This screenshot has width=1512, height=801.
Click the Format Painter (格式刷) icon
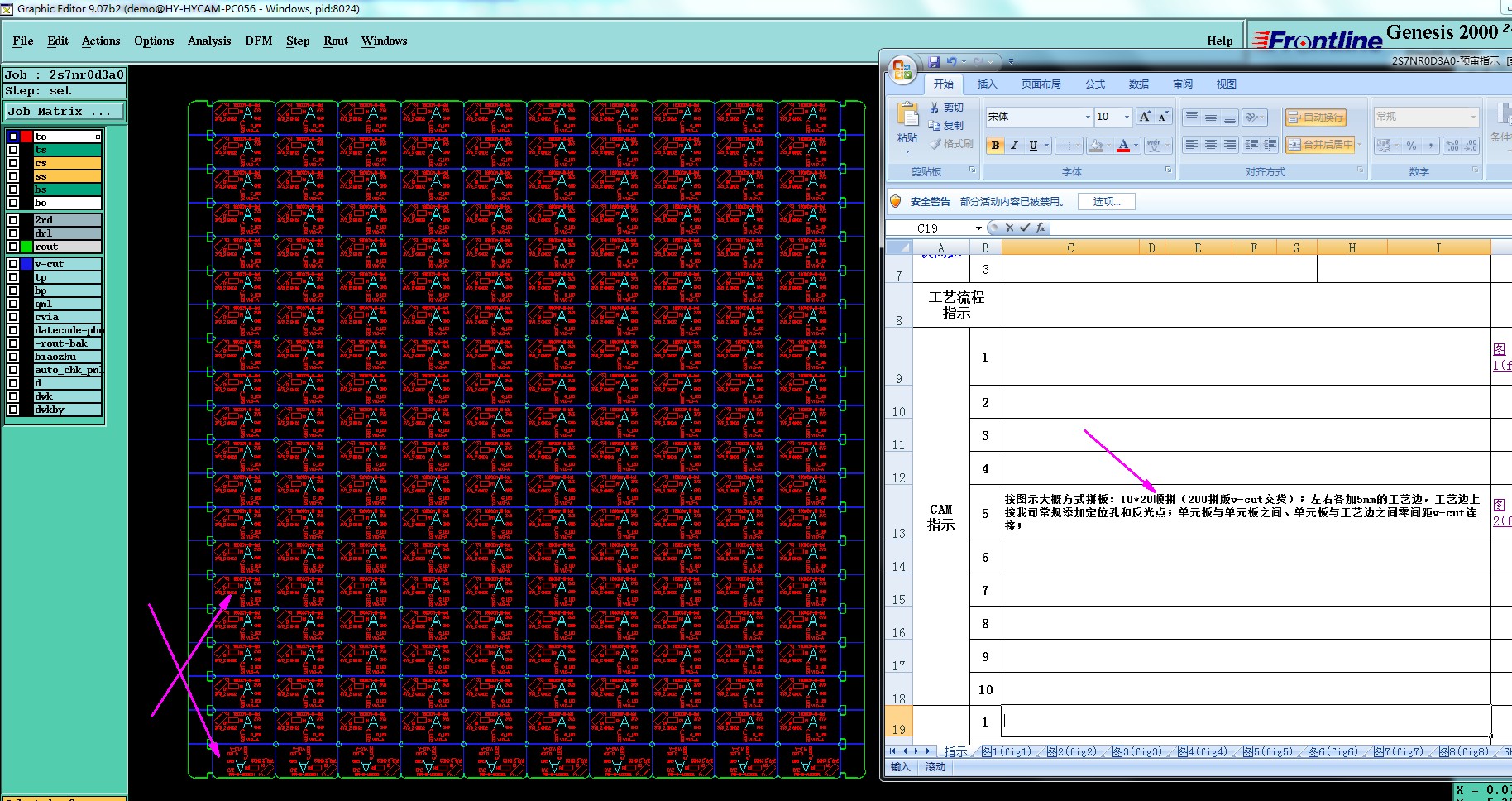point(935,144)
